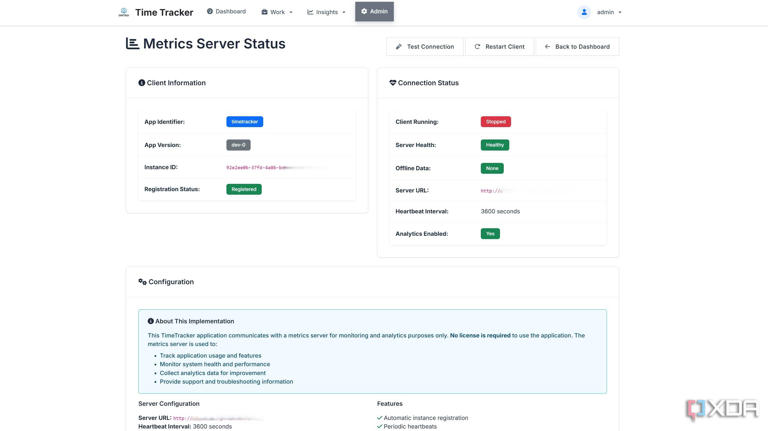Click the None offline data badge

pos(492,168)
